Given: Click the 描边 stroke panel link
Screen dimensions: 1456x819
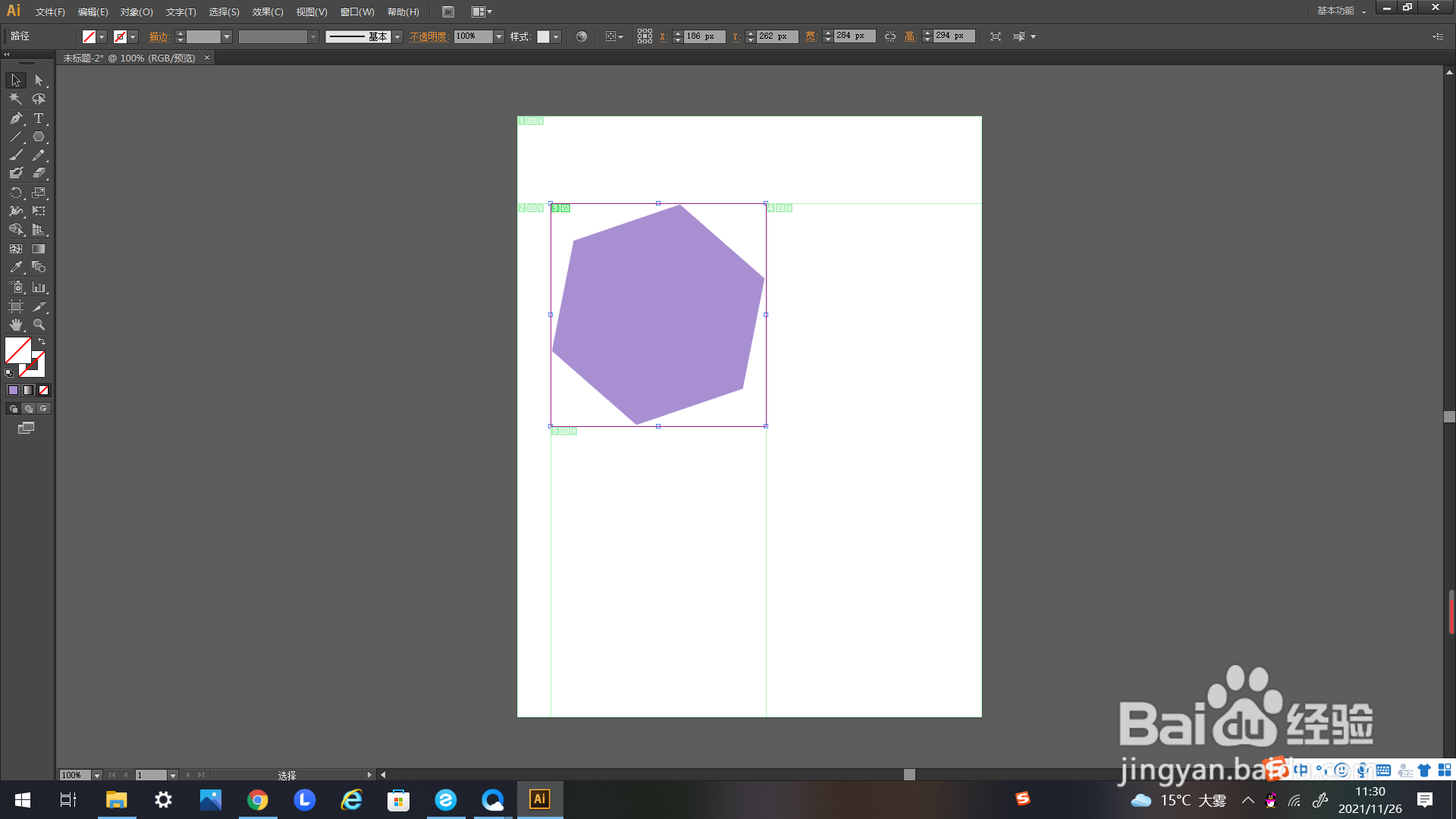Looking at the screenshot, I should [x=158, y=36].
